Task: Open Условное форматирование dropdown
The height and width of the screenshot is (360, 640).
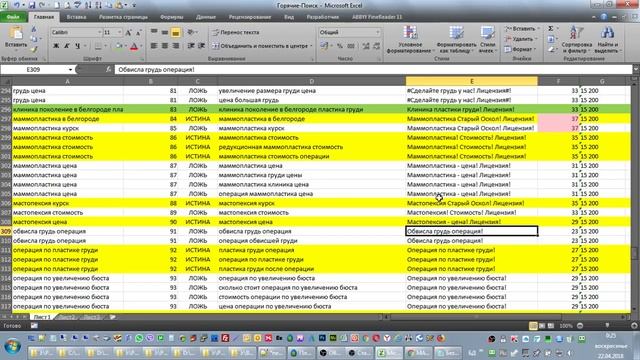Action: [x=409, y=40]
